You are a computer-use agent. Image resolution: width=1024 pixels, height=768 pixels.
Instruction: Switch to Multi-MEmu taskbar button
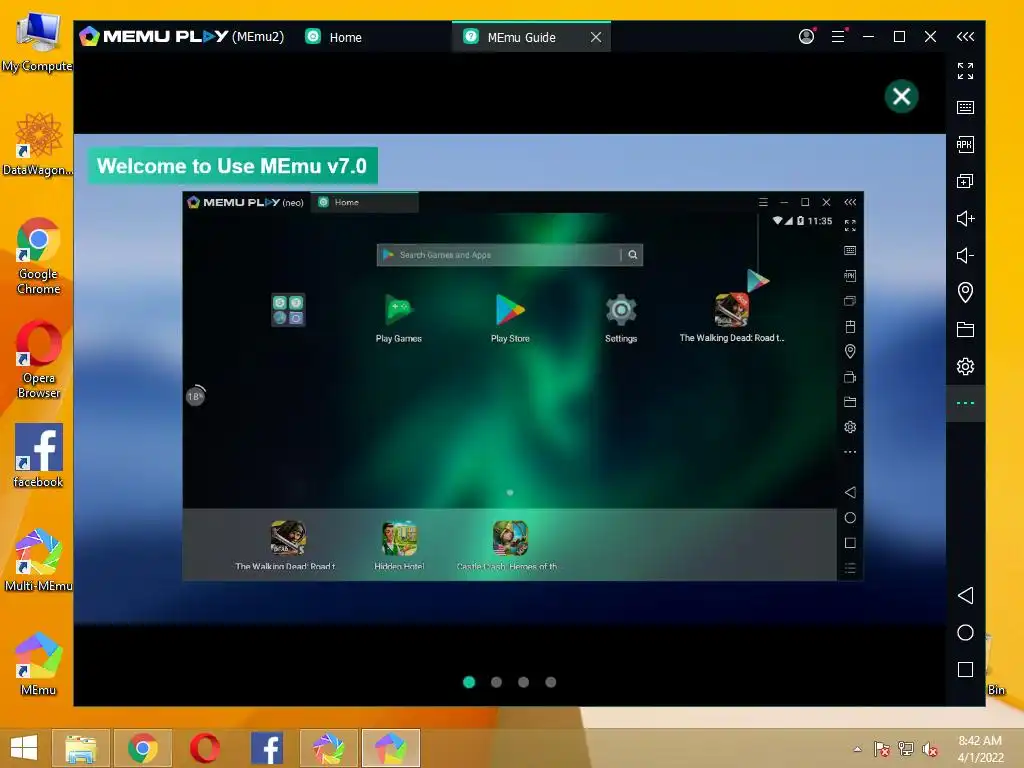[328, 748]
